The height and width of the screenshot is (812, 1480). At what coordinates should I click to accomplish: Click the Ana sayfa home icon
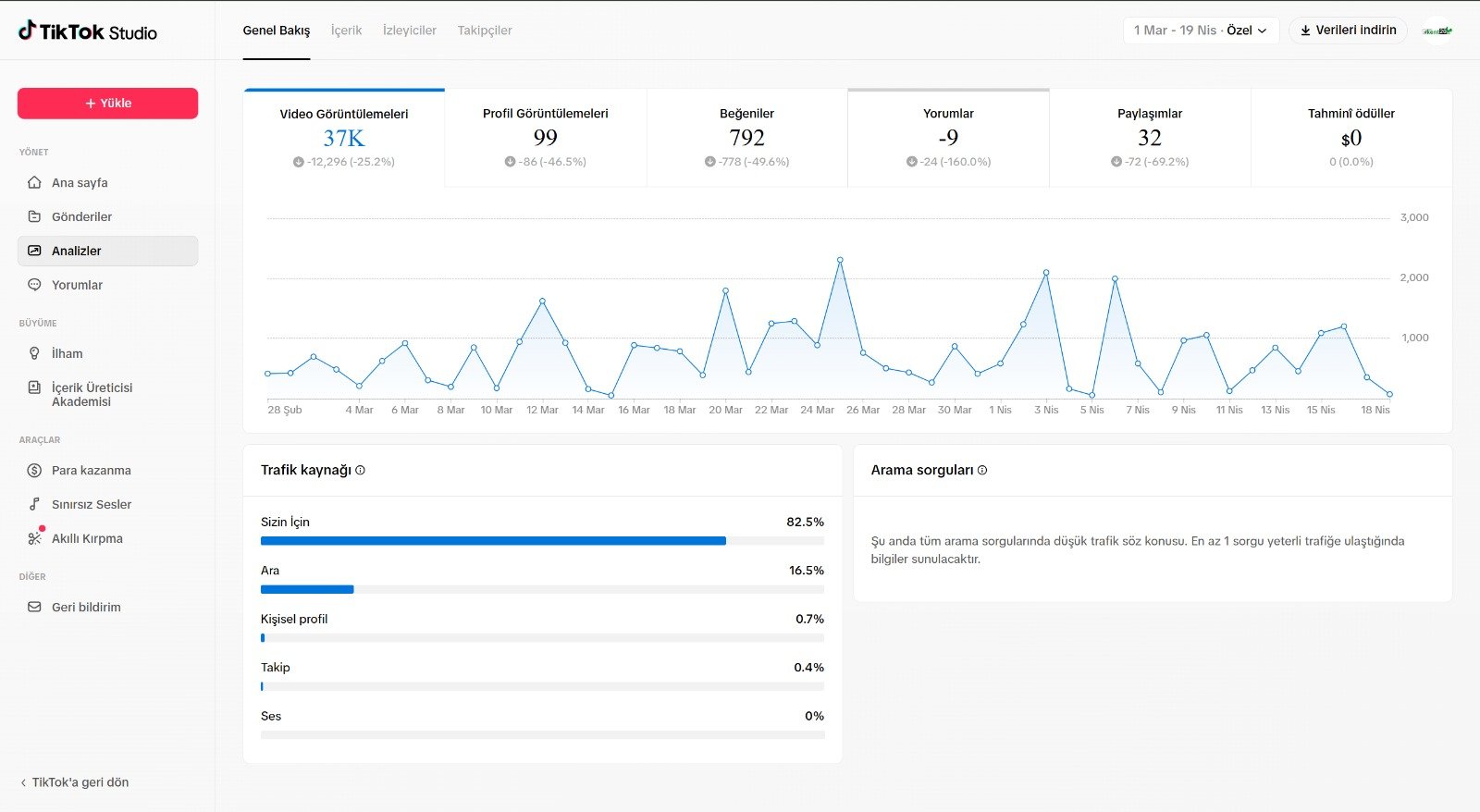34,182
